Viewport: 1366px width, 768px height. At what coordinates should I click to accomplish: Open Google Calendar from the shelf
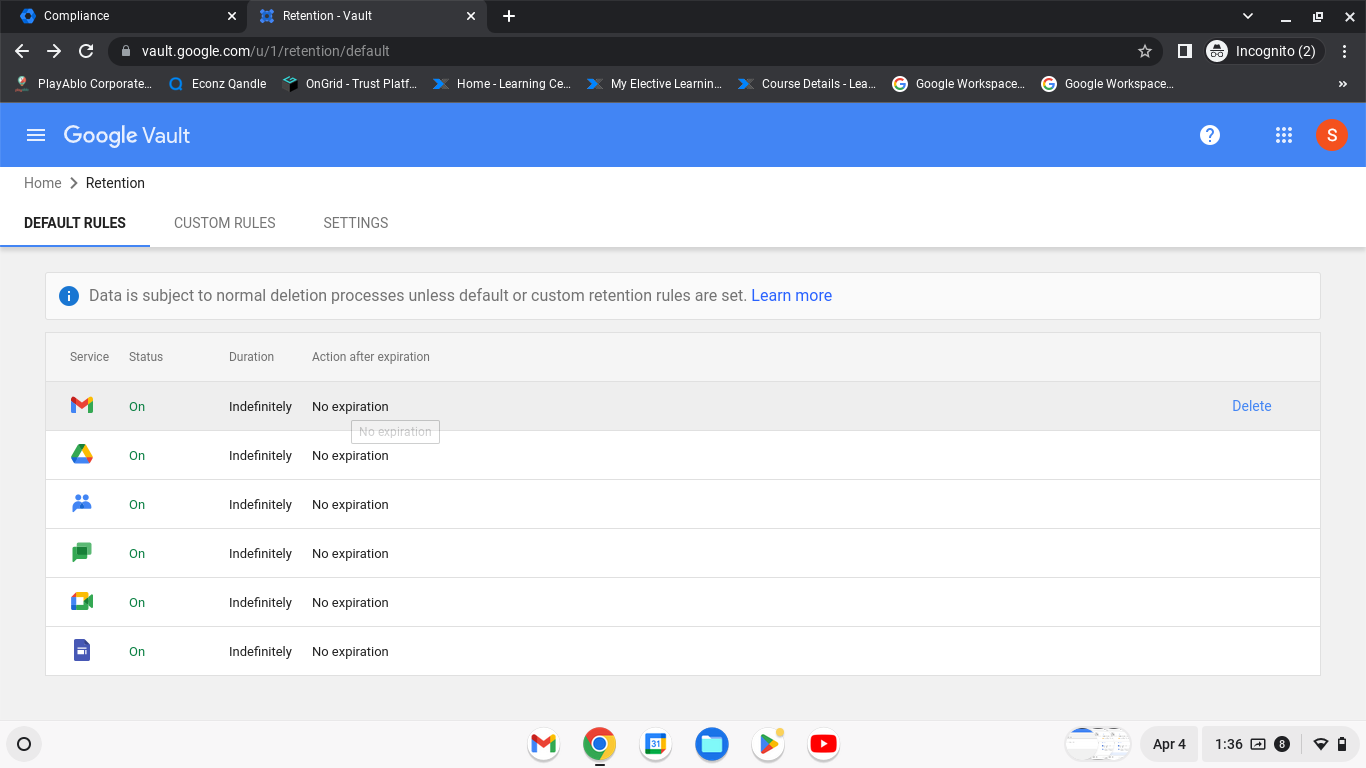coord(656,743)
